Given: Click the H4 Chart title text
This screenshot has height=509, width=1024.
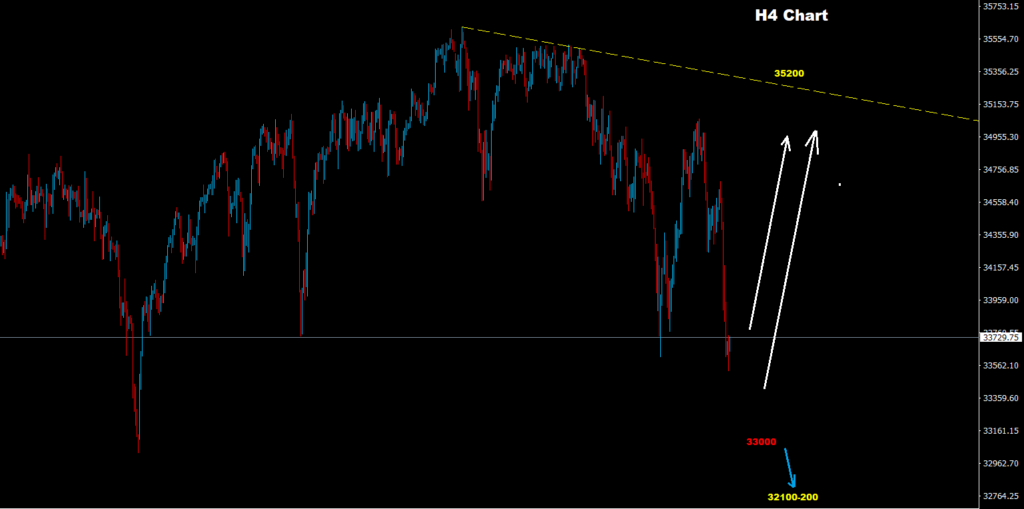Looking at the screenshot, I should [791, 16].
